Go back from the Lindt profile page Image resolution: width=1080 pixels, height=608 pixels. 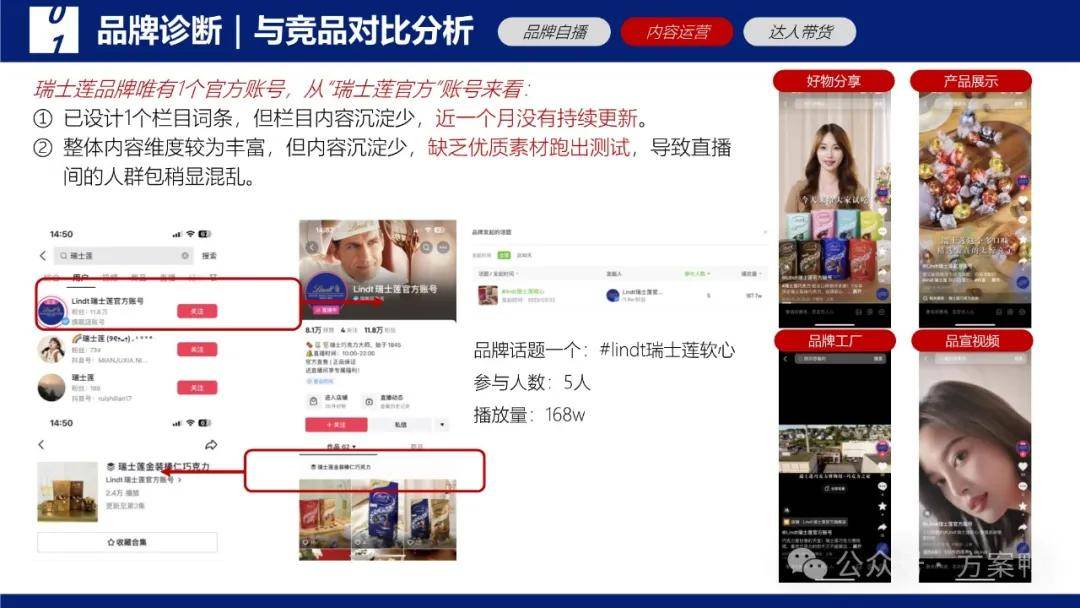click(x=311, y=247)
